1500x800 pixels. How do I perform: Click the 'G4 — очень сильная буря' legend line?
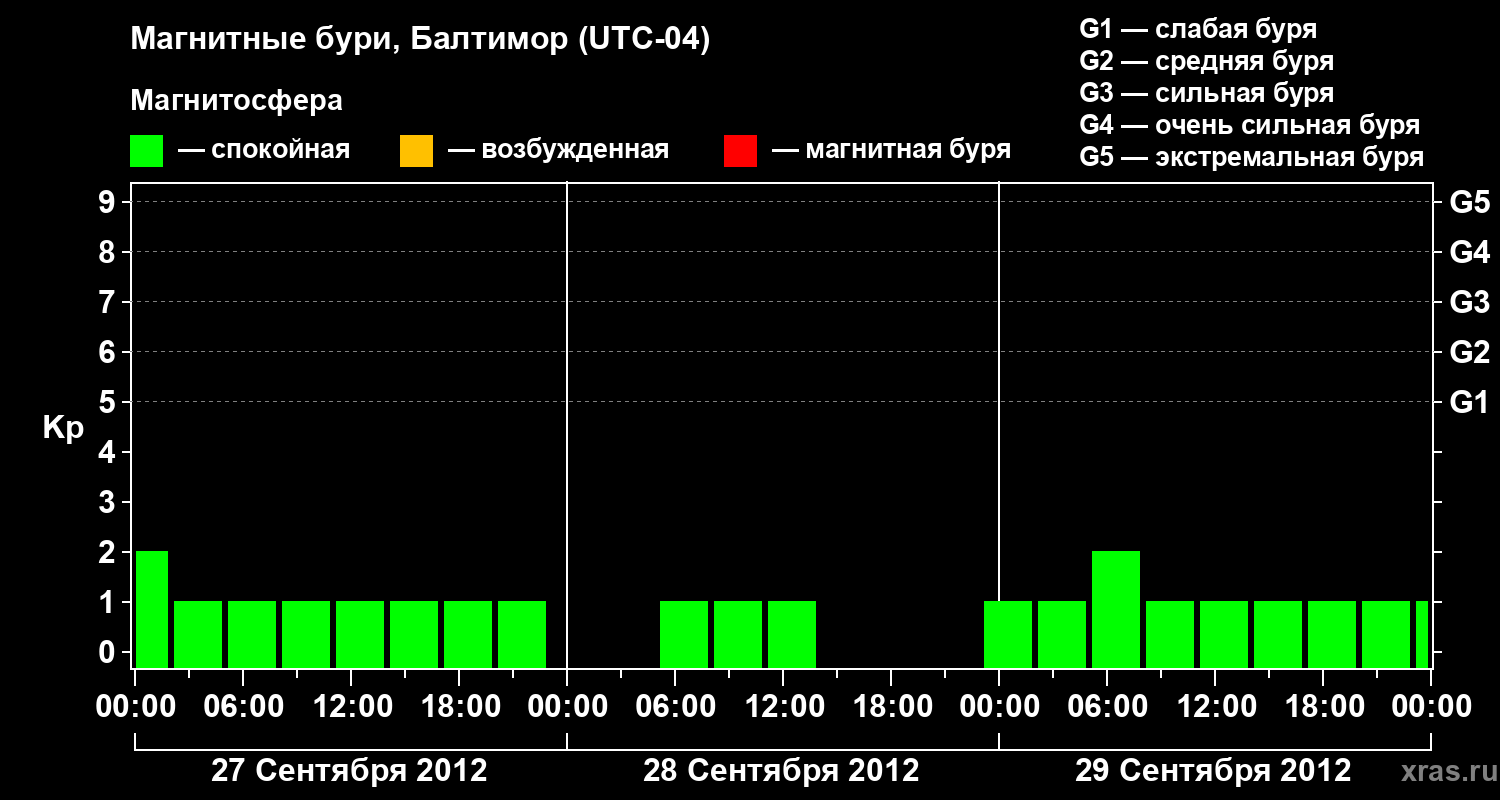pos(1250,125)
